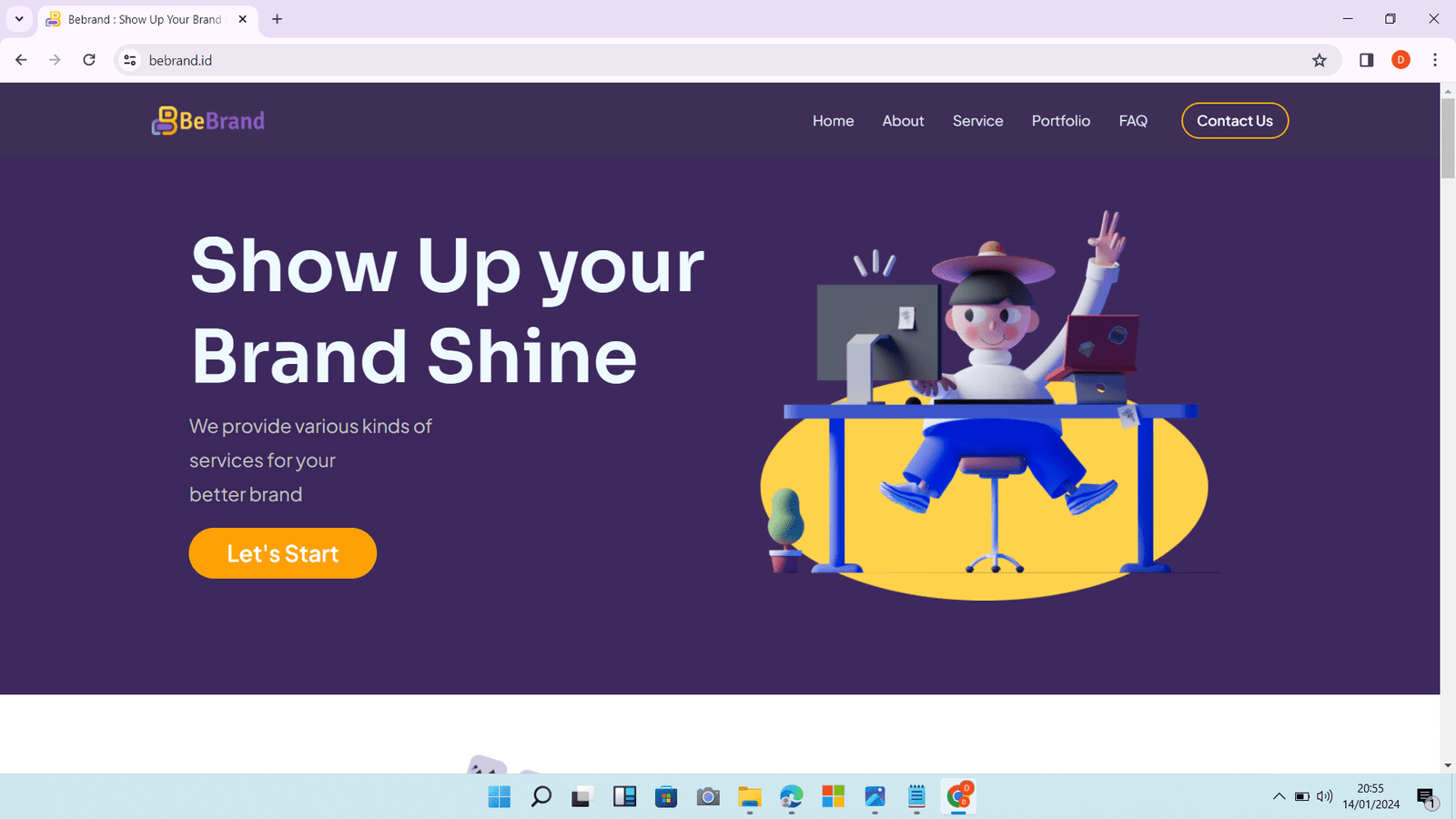Image resolution: width=1456 pixels, height=819 pixels.
Task: Open the browser side panel icon
Action: click(1366, 60)
